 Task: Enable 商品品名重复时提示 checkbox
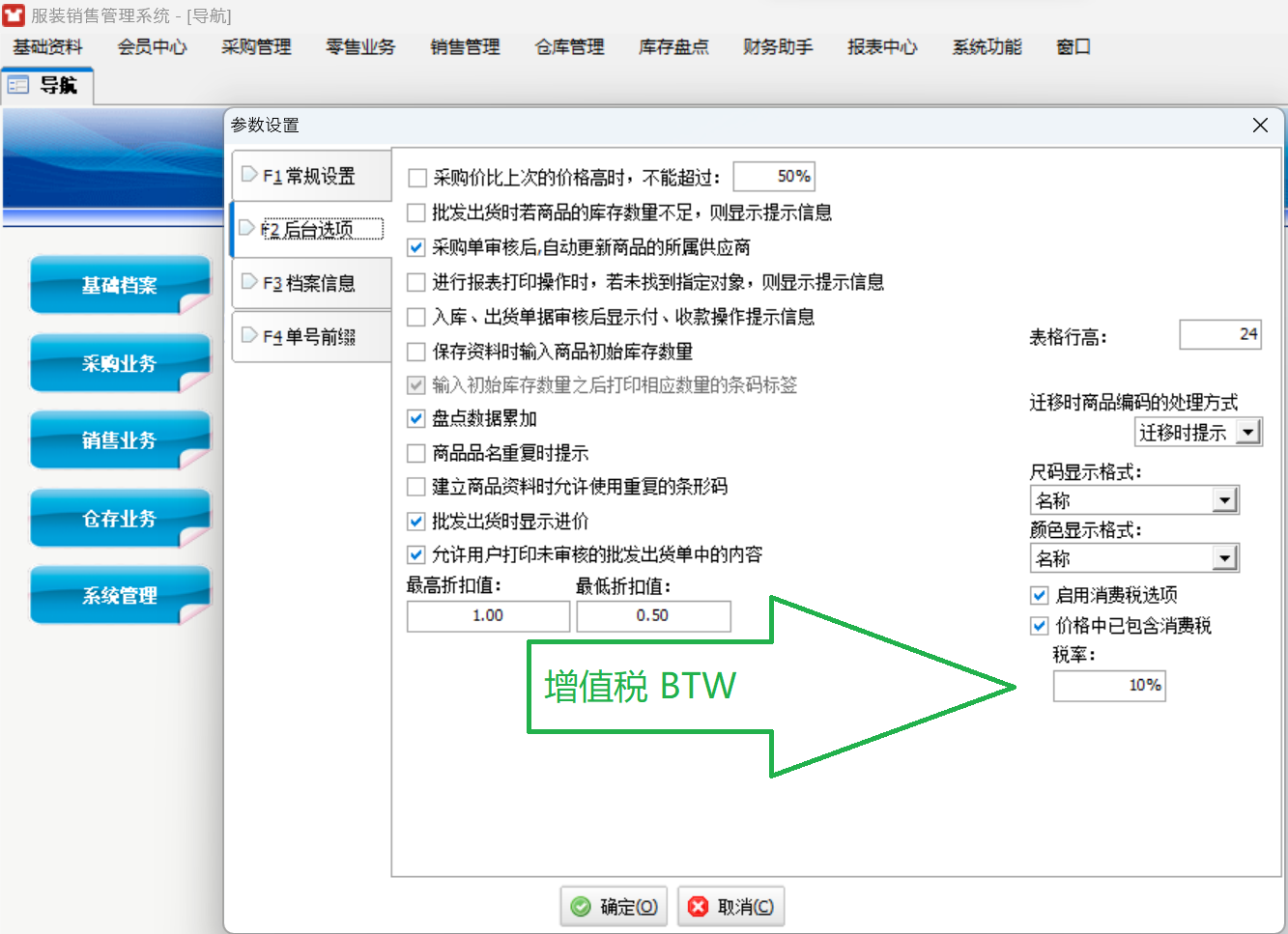click(416, 453)
